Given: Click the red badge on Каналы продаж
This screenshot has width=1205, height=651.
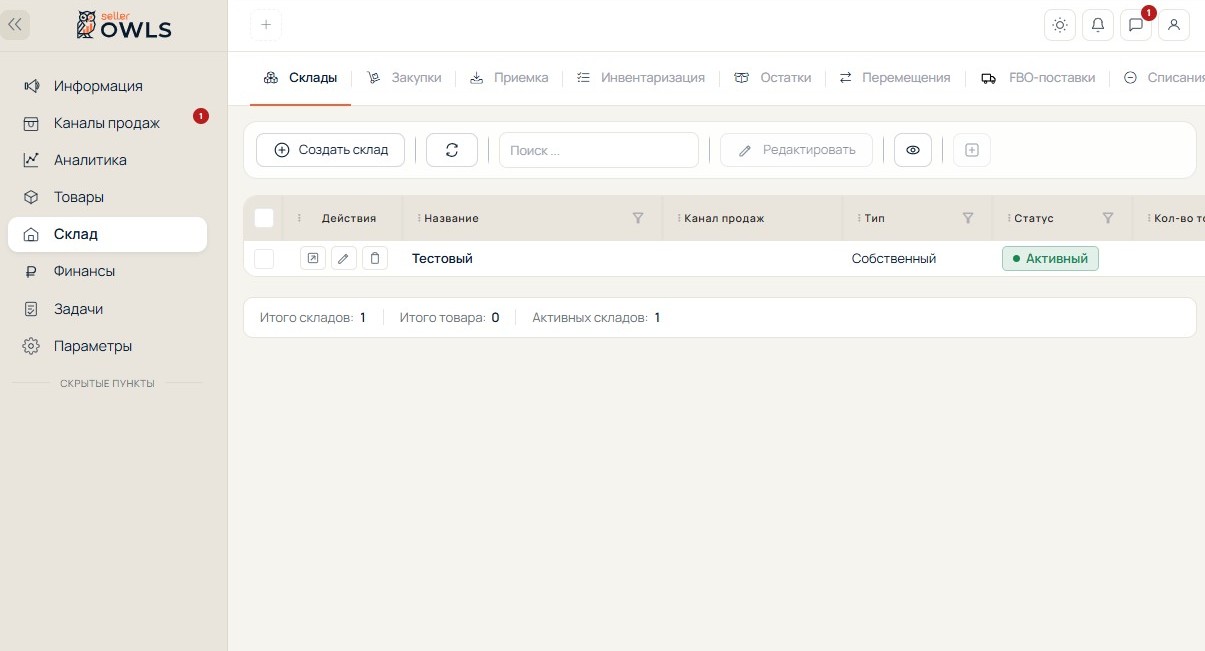Looking at the screenshot, I should click(x=201, y=116).
